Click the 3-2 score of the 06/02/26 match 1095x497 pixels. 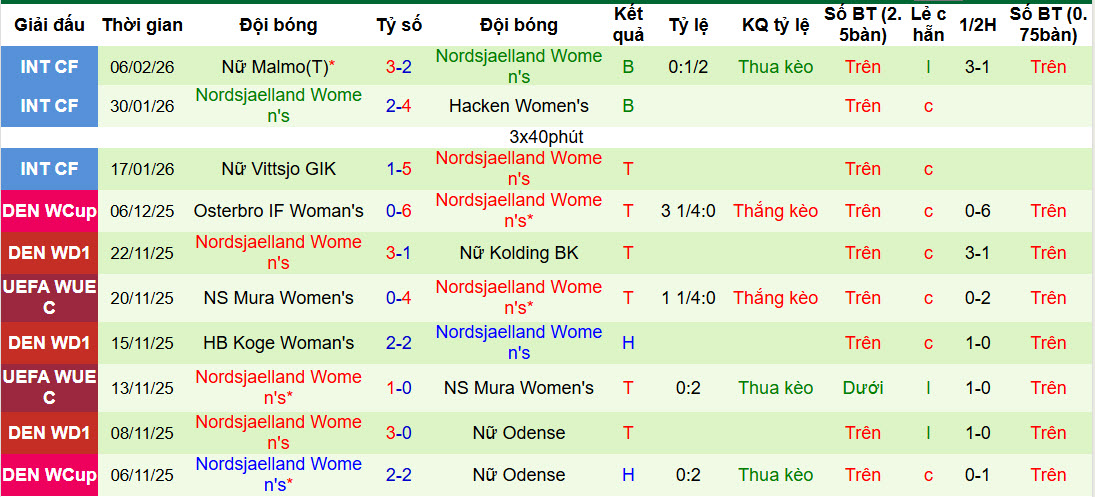click(x=399, y=67)
